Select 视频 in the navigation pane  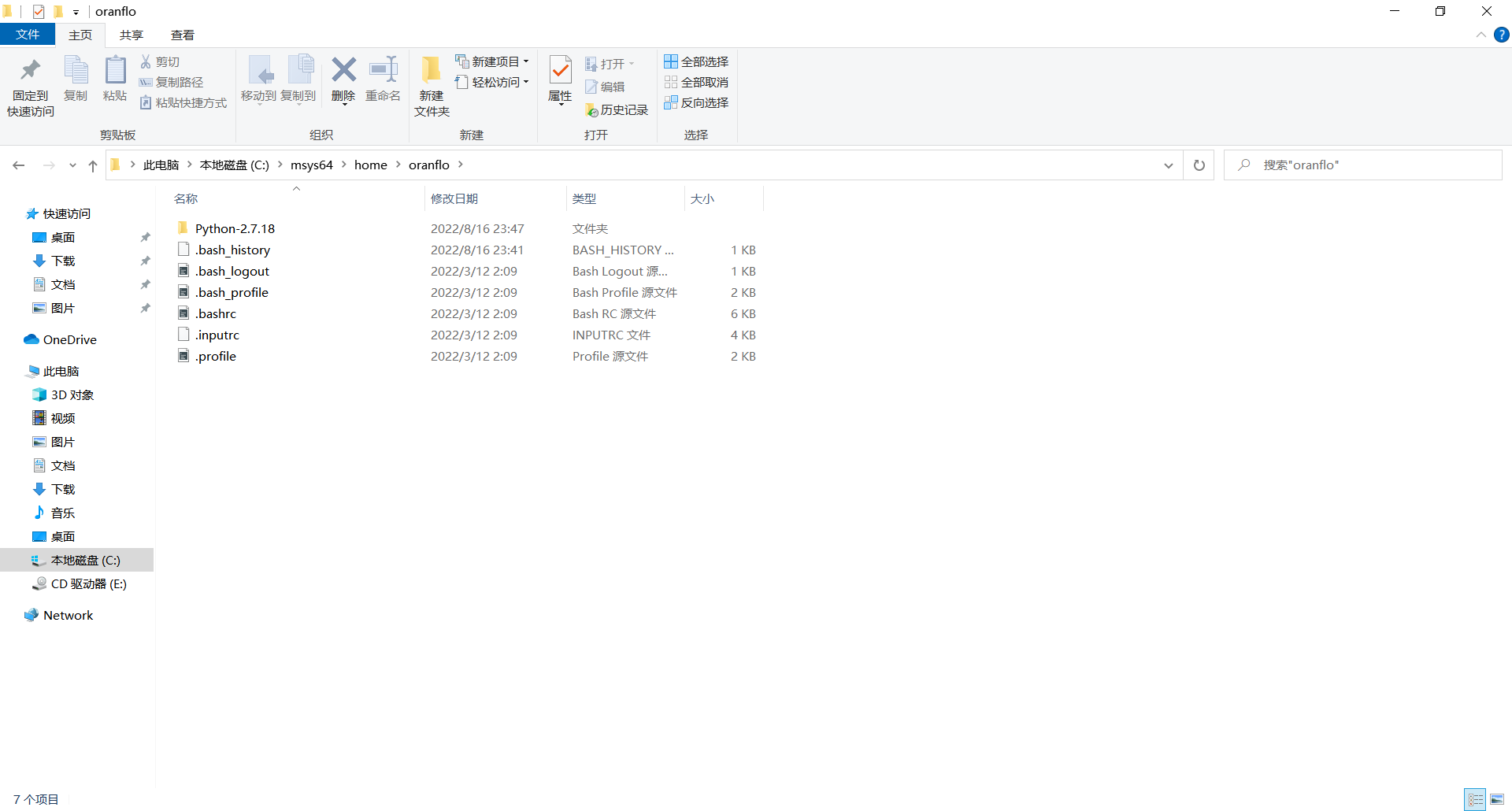click(63, 418)
